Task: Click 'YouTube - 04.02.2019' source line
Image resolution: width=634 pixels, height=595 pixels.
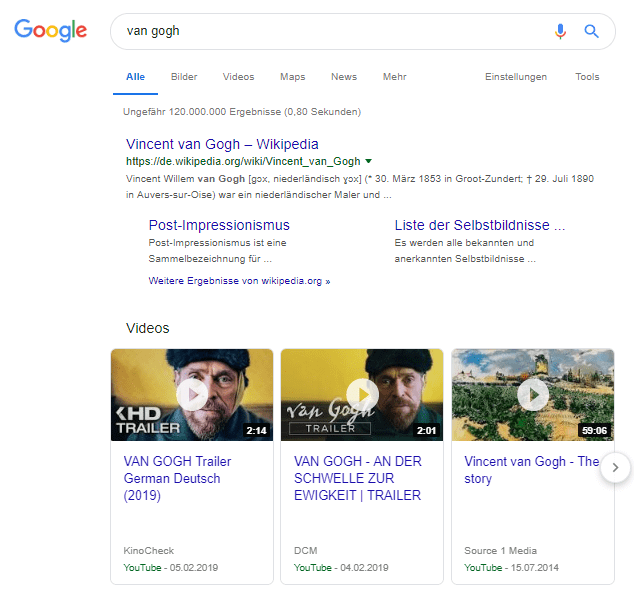Action: pos(341,568)
